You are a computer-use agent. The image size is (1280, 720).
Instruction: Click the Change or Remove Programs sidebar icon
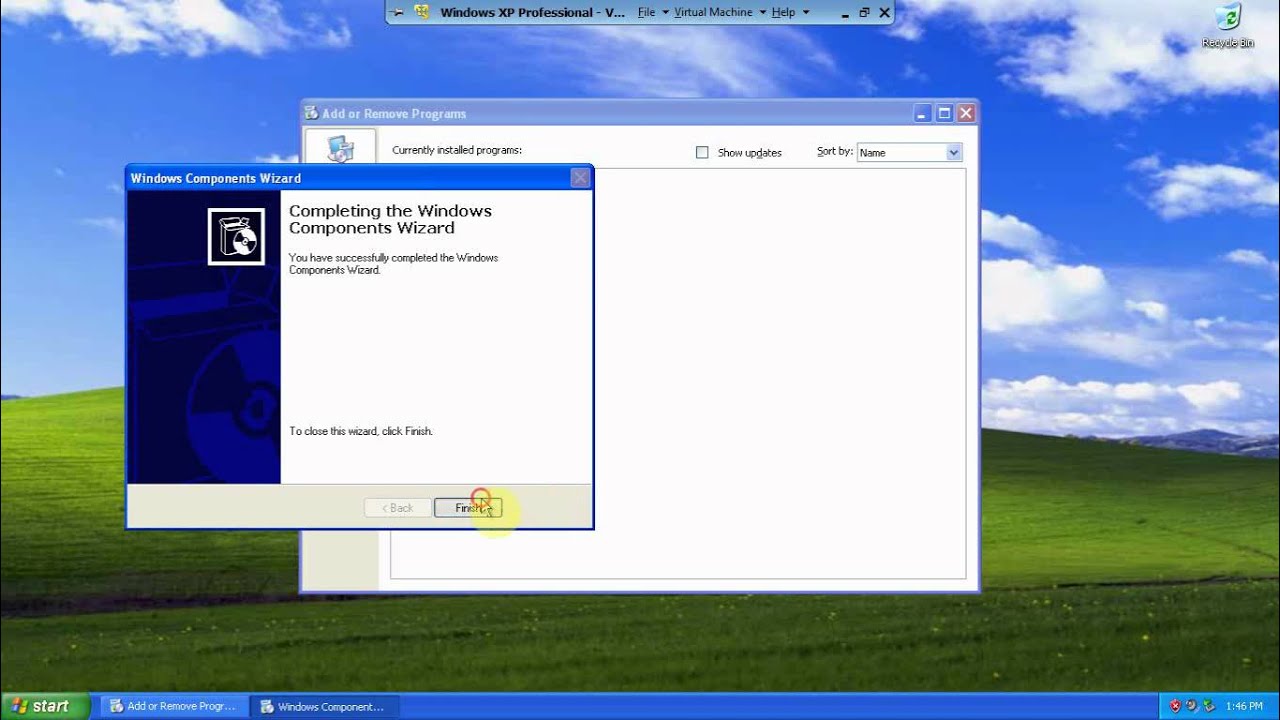pyautogui.click(x=340, y=148)
